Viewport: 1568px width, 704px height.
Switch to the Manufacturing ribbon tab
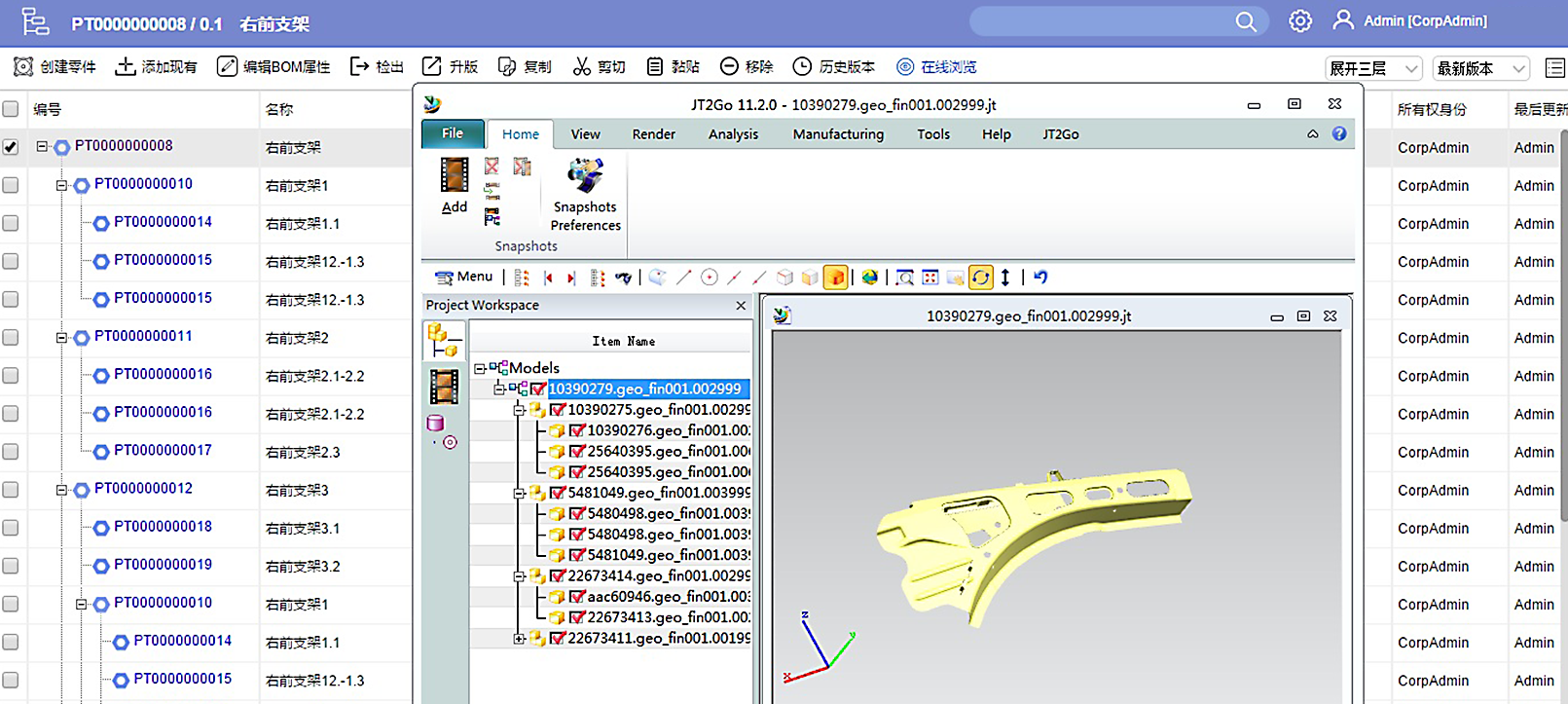coord(838,134)
